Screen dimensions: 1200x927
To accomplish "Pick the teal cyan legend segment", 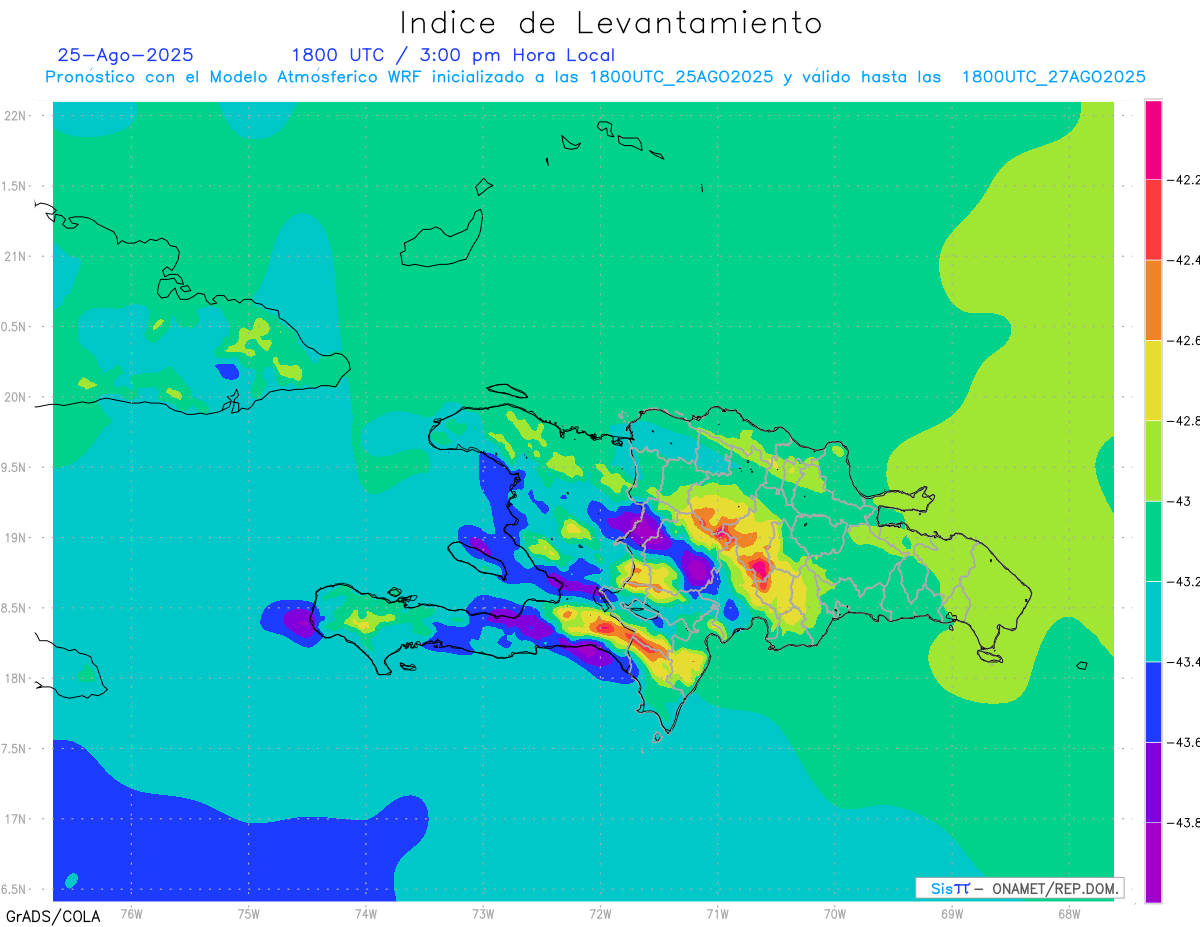I will tap(1153, 621).
